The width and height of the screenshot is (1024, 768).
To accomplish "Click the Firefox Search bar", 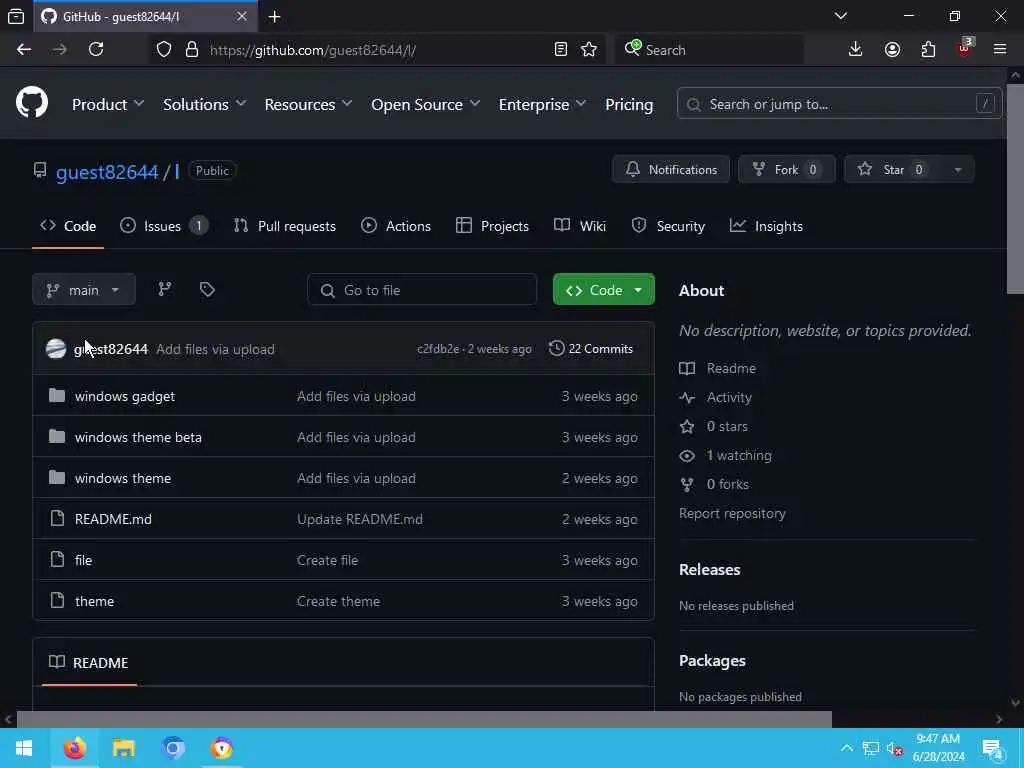I will coord(710,49).
